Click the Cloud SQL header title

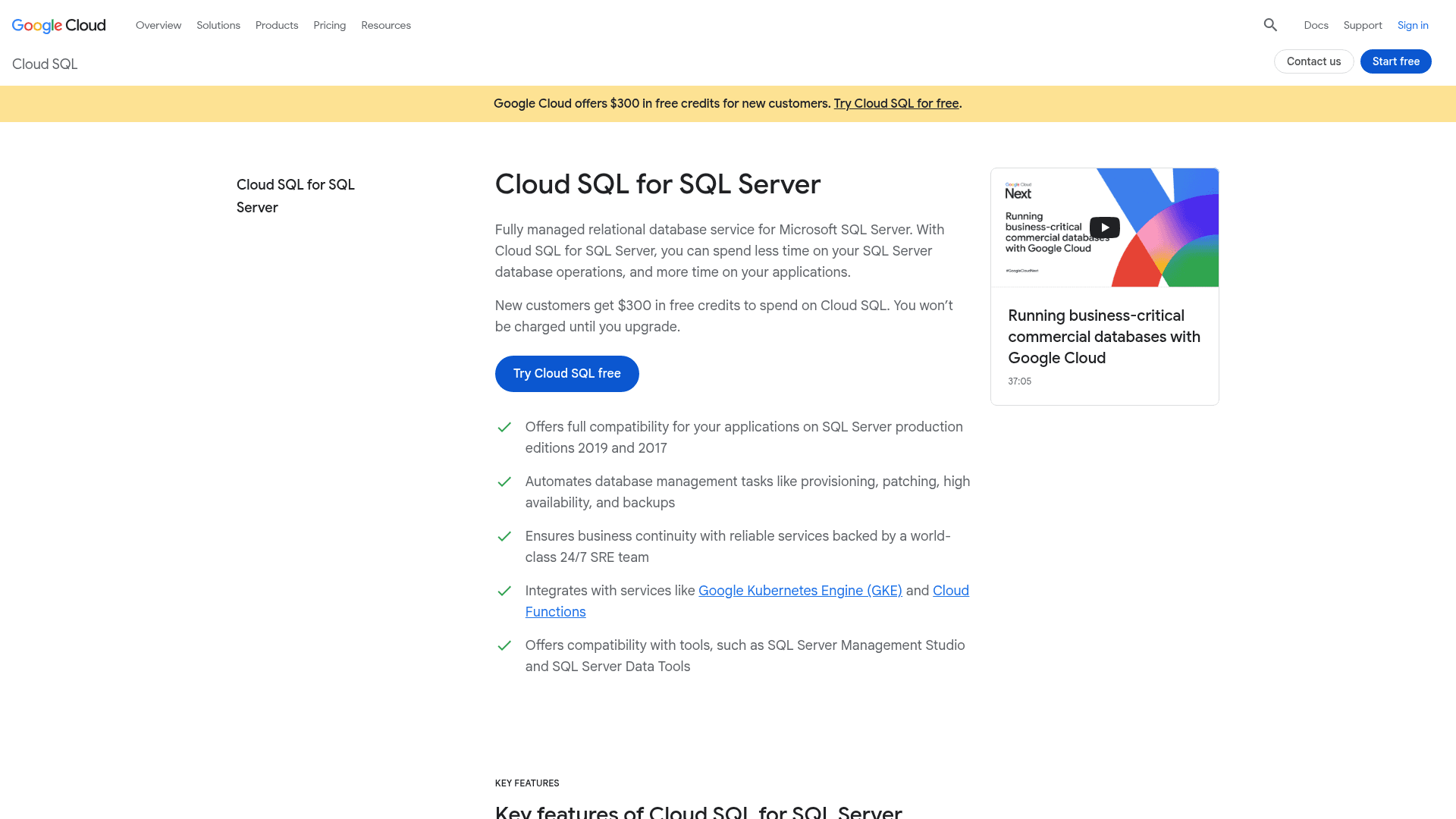pyautogui.click(x=45, y=64)
